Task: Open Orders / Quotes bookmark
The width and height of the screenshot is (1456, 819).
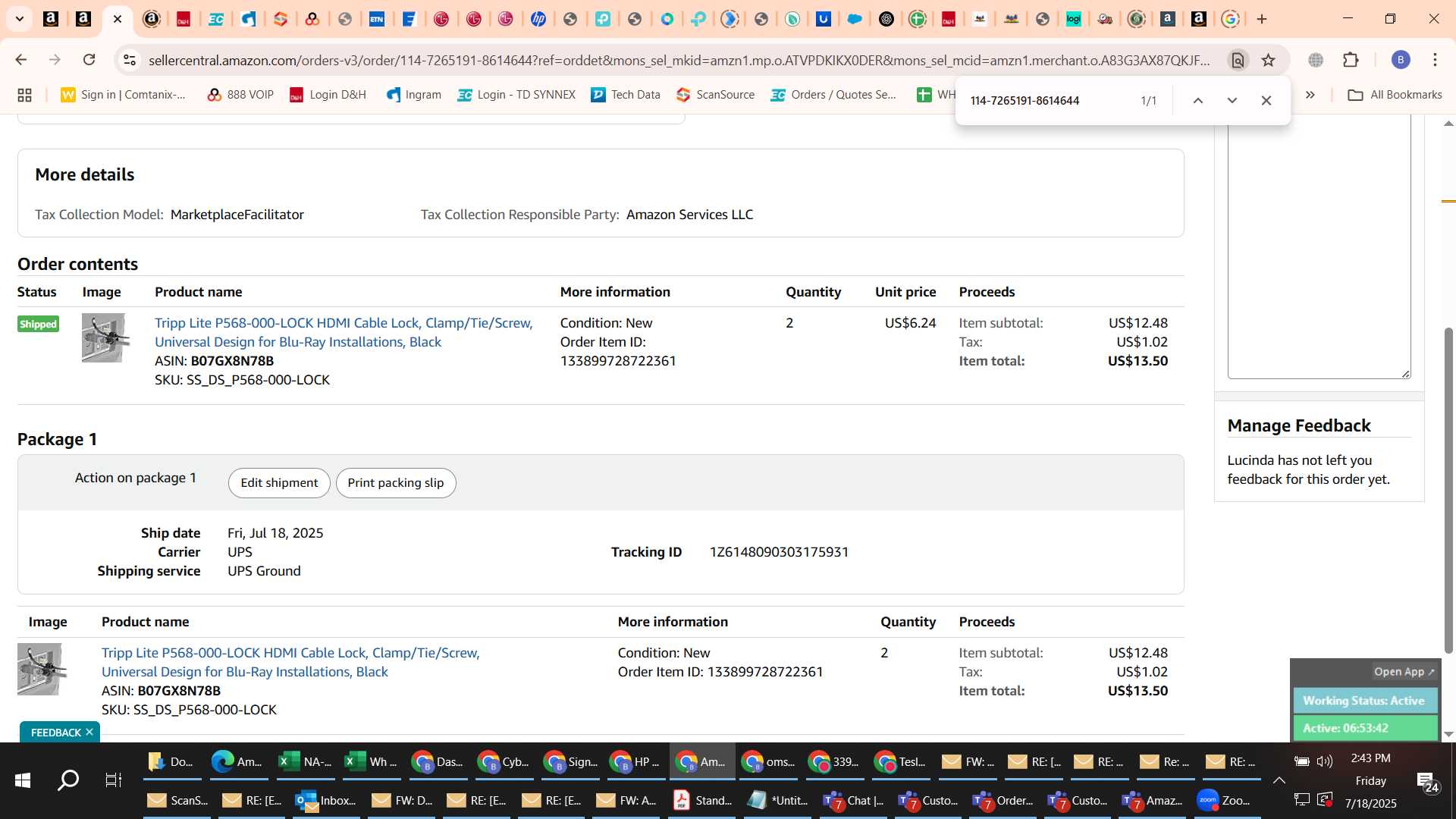Action: (833, 95)
